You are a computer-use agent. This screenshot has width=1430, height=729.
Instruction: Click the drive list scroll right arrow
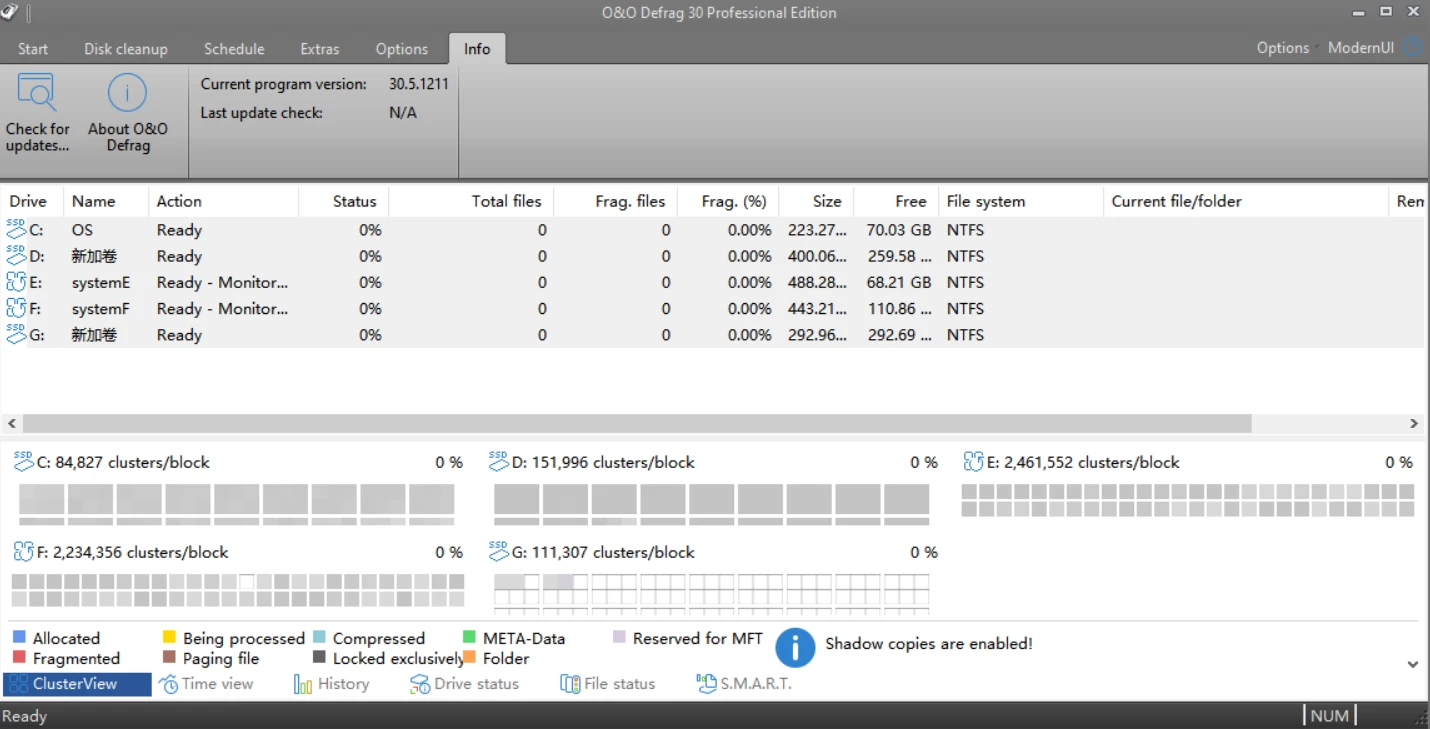coord(1414,424)
